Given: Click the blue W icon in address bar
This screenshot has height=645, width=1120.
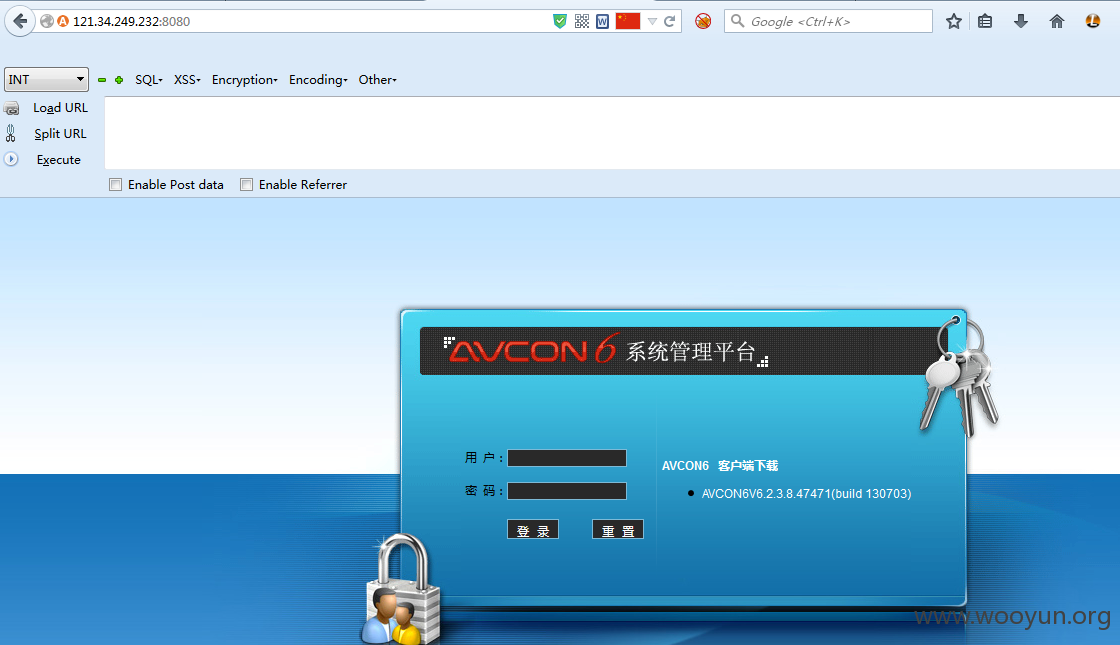Looking at the screenshot, I should 603,21.
